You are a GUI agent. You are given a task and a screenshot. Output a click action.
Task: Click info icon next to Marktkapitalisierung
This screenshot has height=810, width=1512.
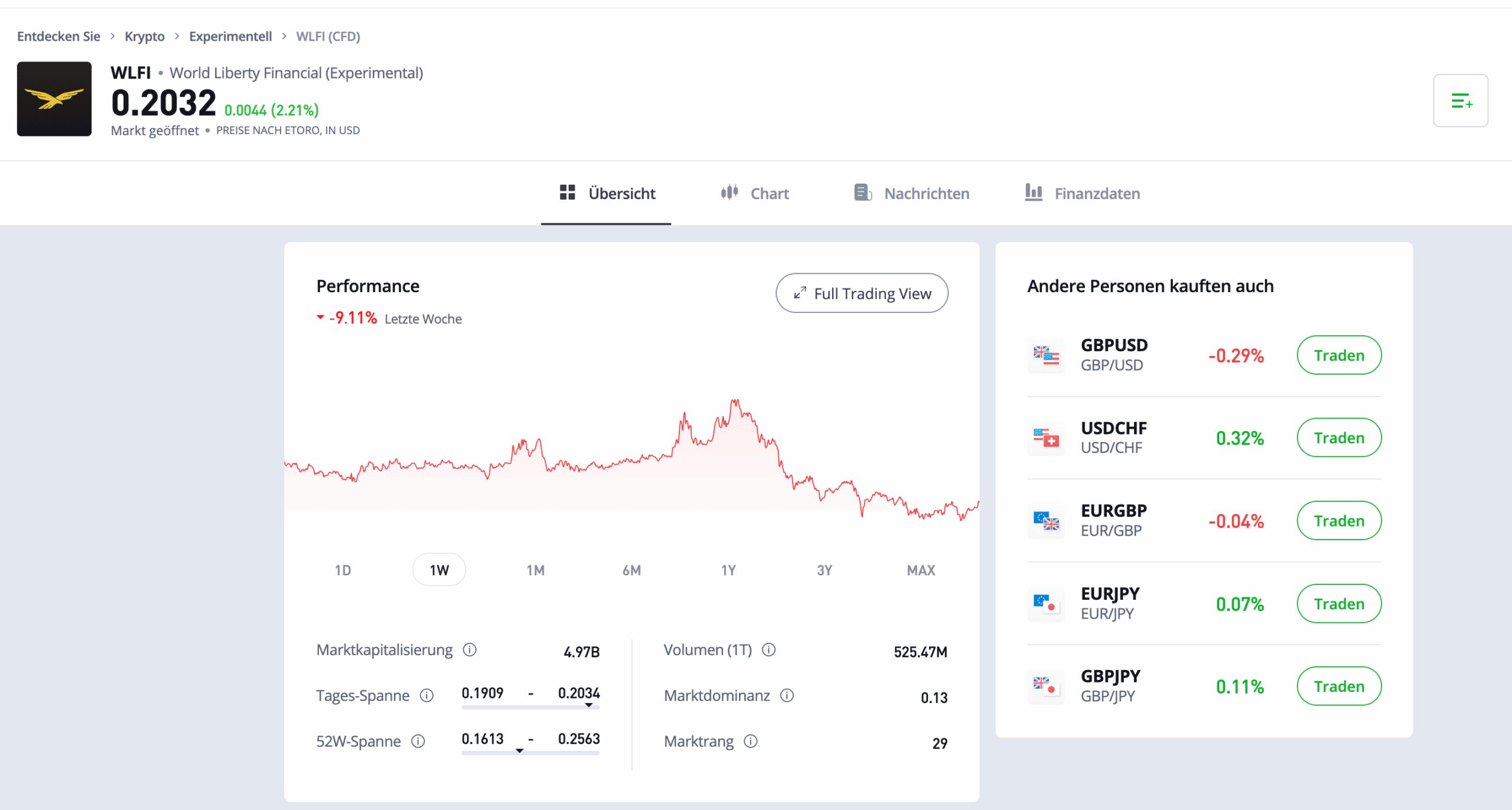[x=470, y=650]
